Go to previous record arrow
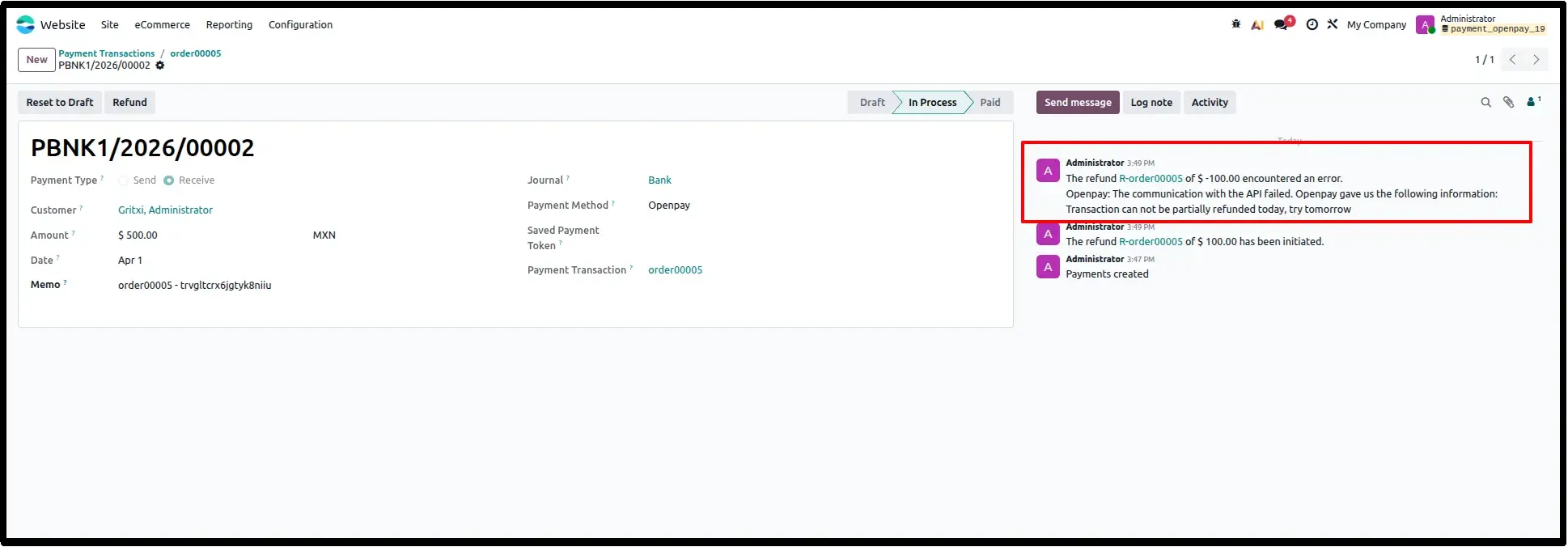 [x=1512, y=60]
